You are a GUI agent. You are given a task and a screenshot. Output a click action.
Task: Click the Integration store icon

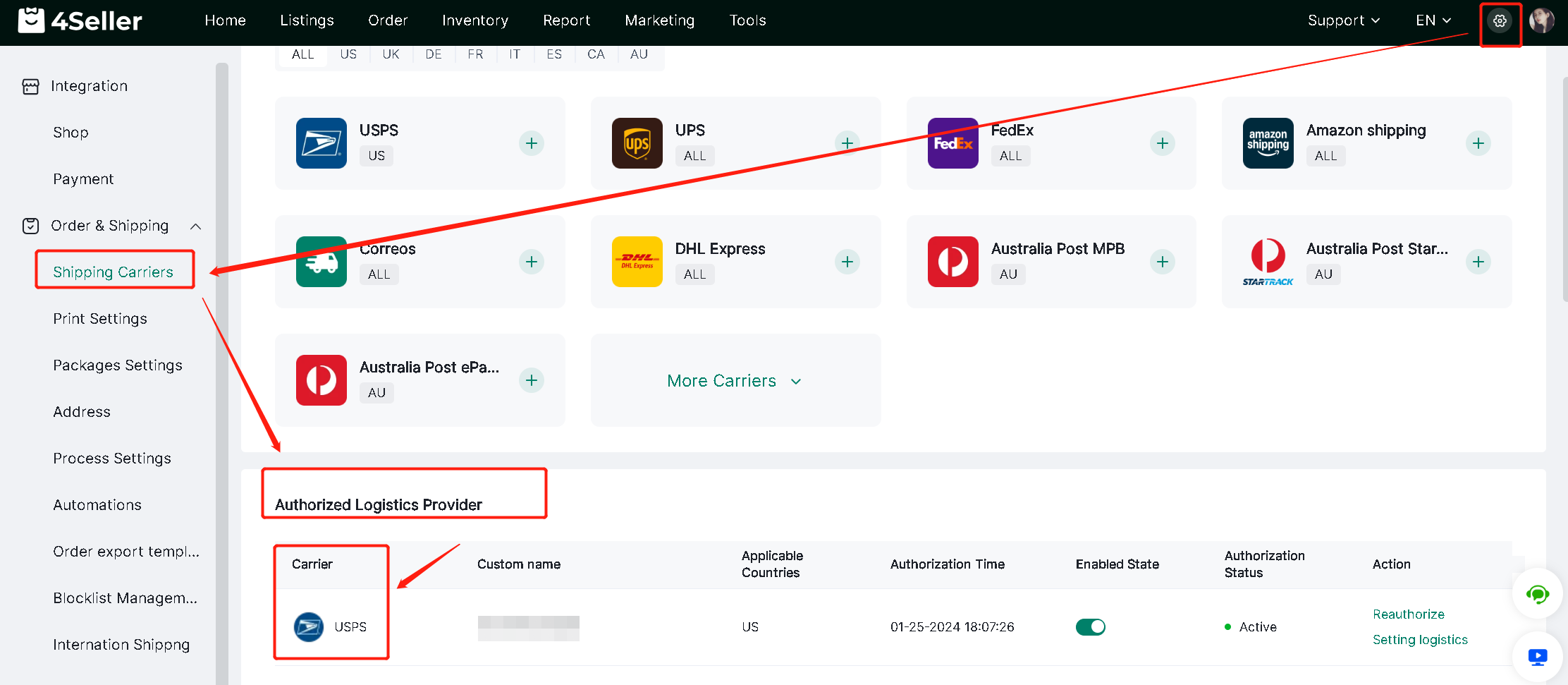click(30, 86)
